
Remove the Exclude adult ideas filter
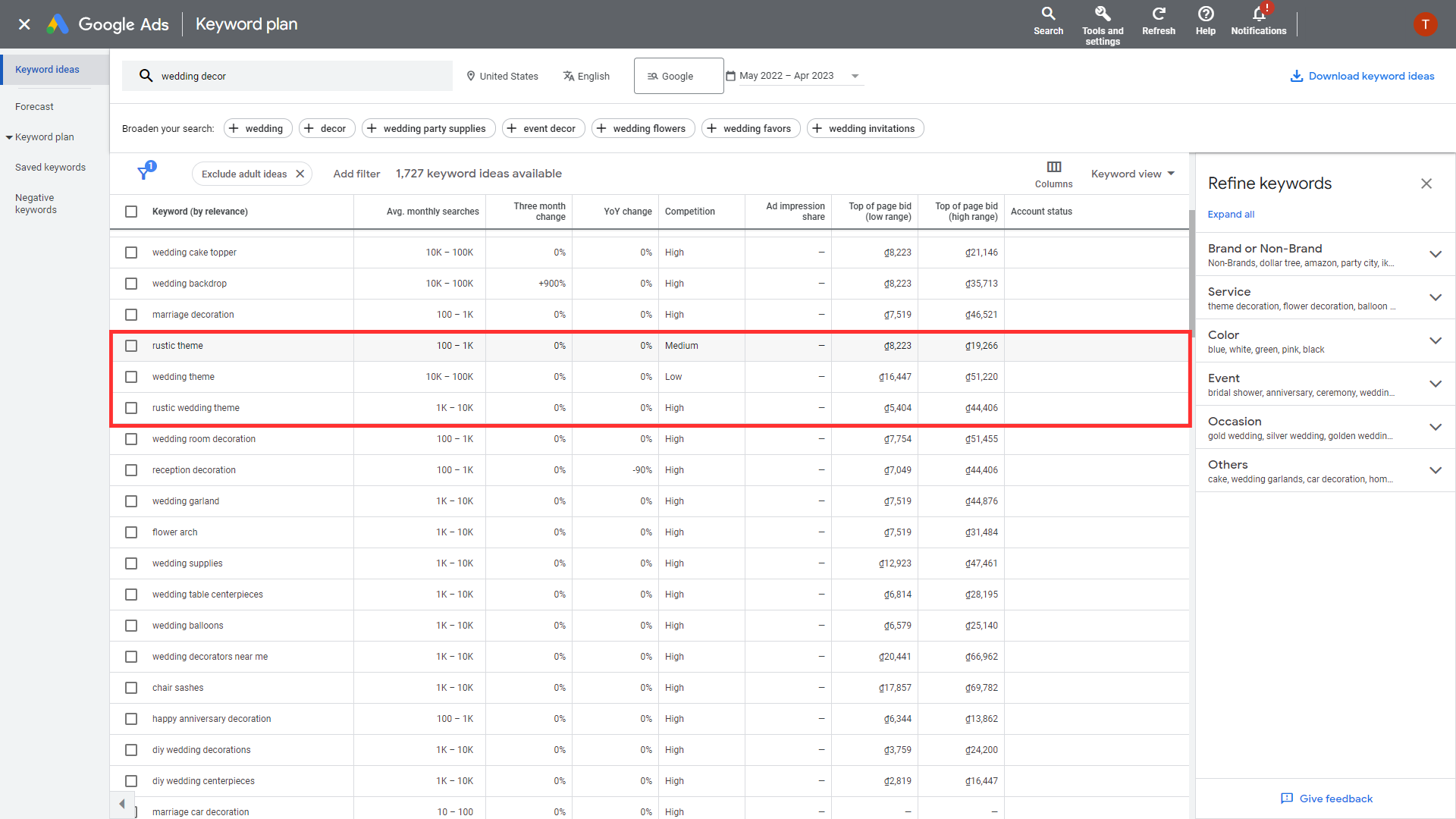point(300,174)
